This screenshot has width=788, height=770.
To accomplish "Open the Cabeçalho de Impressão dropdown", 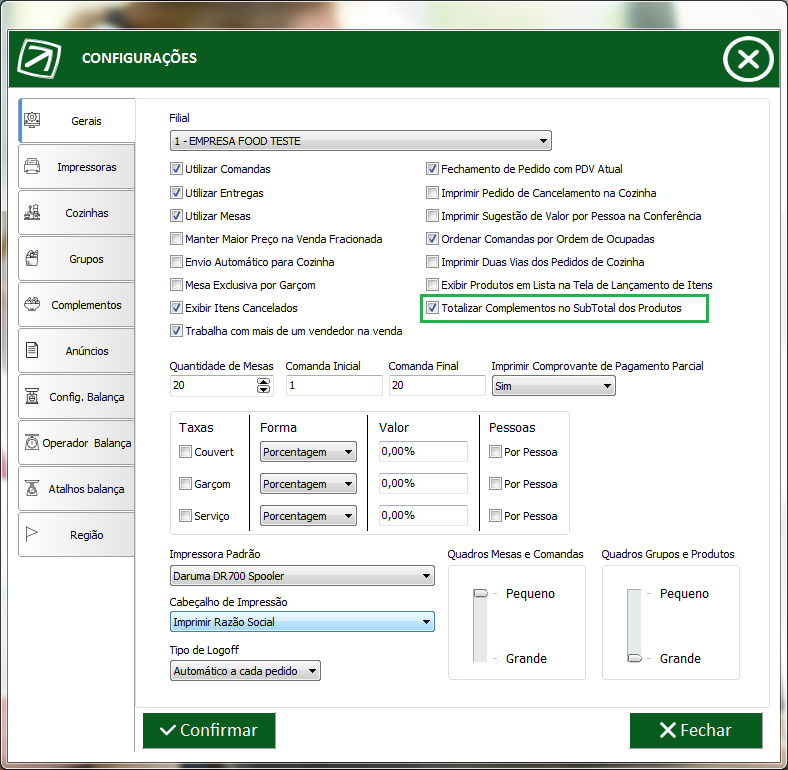I will (302, 622).
